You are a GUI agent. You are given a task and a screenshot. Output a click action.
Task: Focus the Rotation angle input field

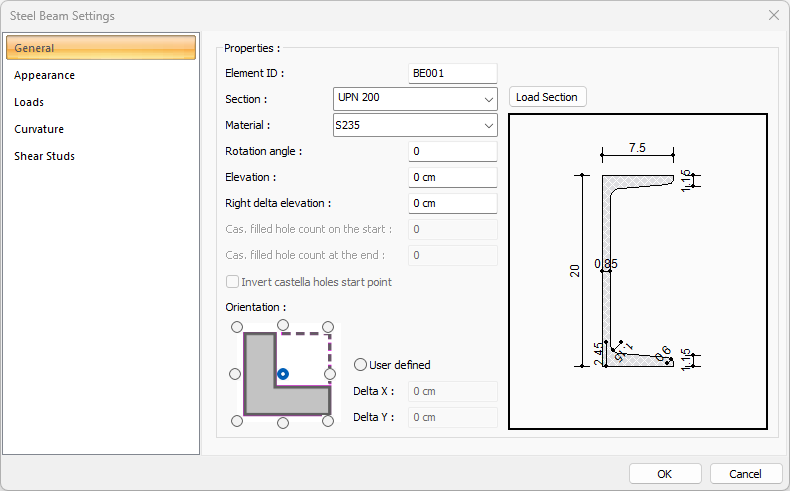[452, 151]
